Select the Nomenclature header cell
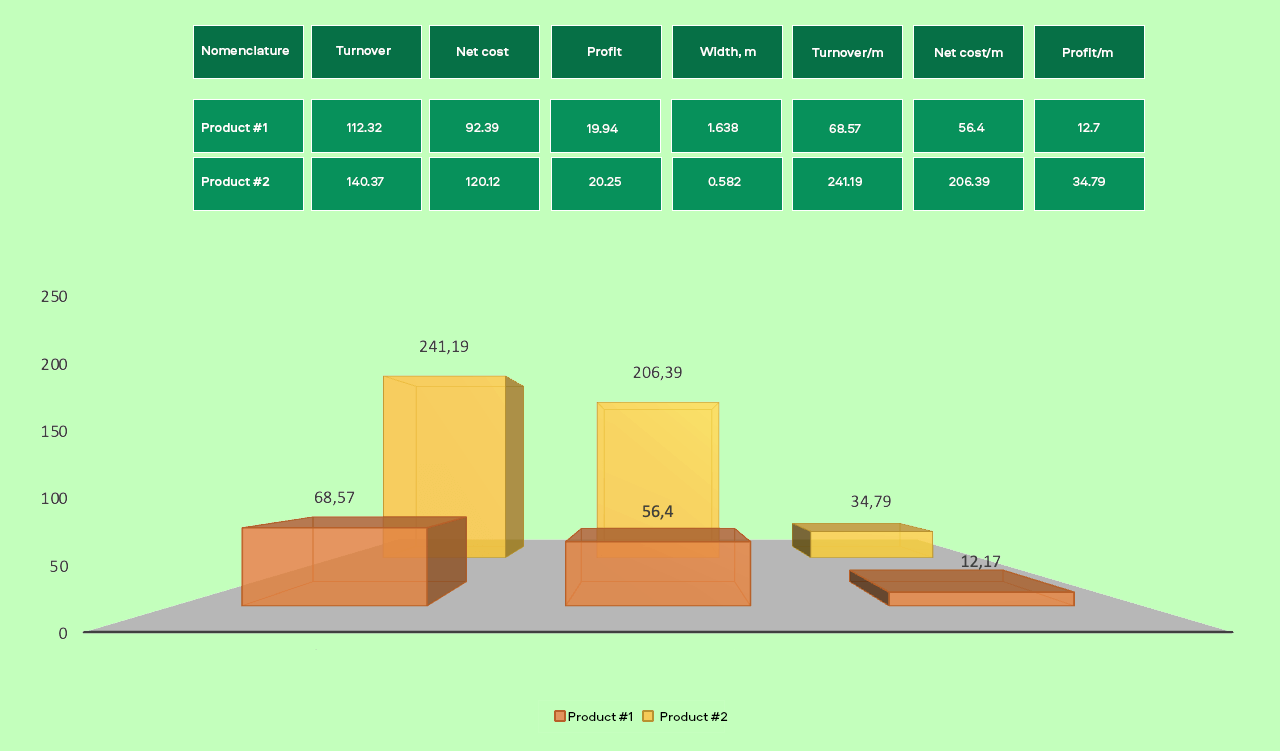The width and height of the screenshot is (1280, 751). click(248, 51)
